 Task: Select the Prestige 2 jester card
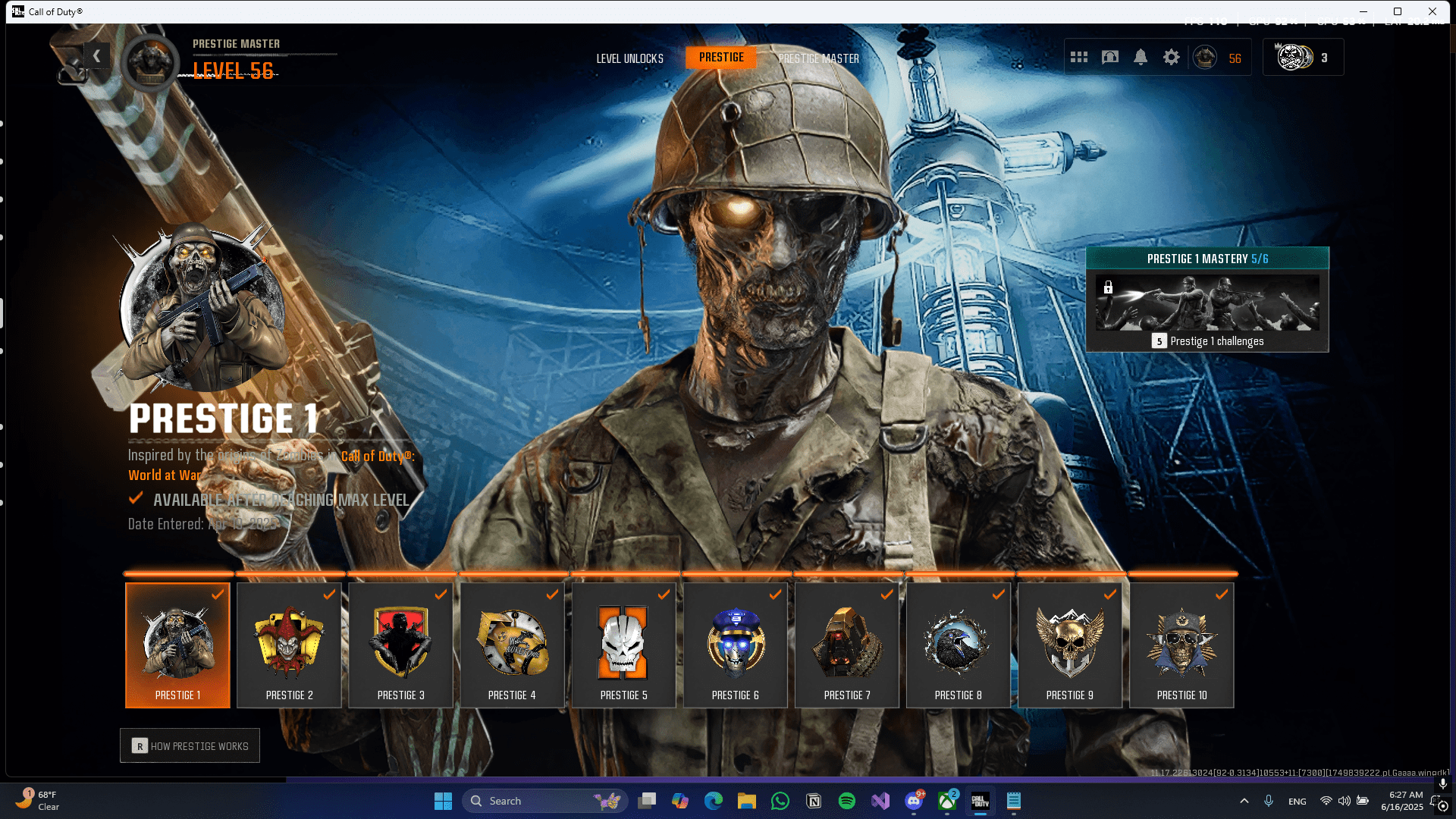coord(289,645)
